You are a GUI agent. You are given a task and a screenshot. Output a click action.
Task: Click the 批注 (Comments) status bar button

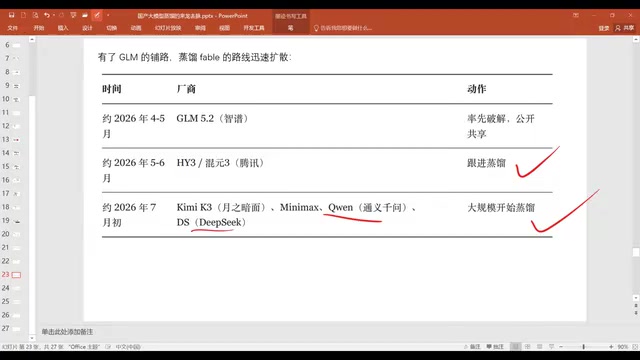[x=495, y=347]
